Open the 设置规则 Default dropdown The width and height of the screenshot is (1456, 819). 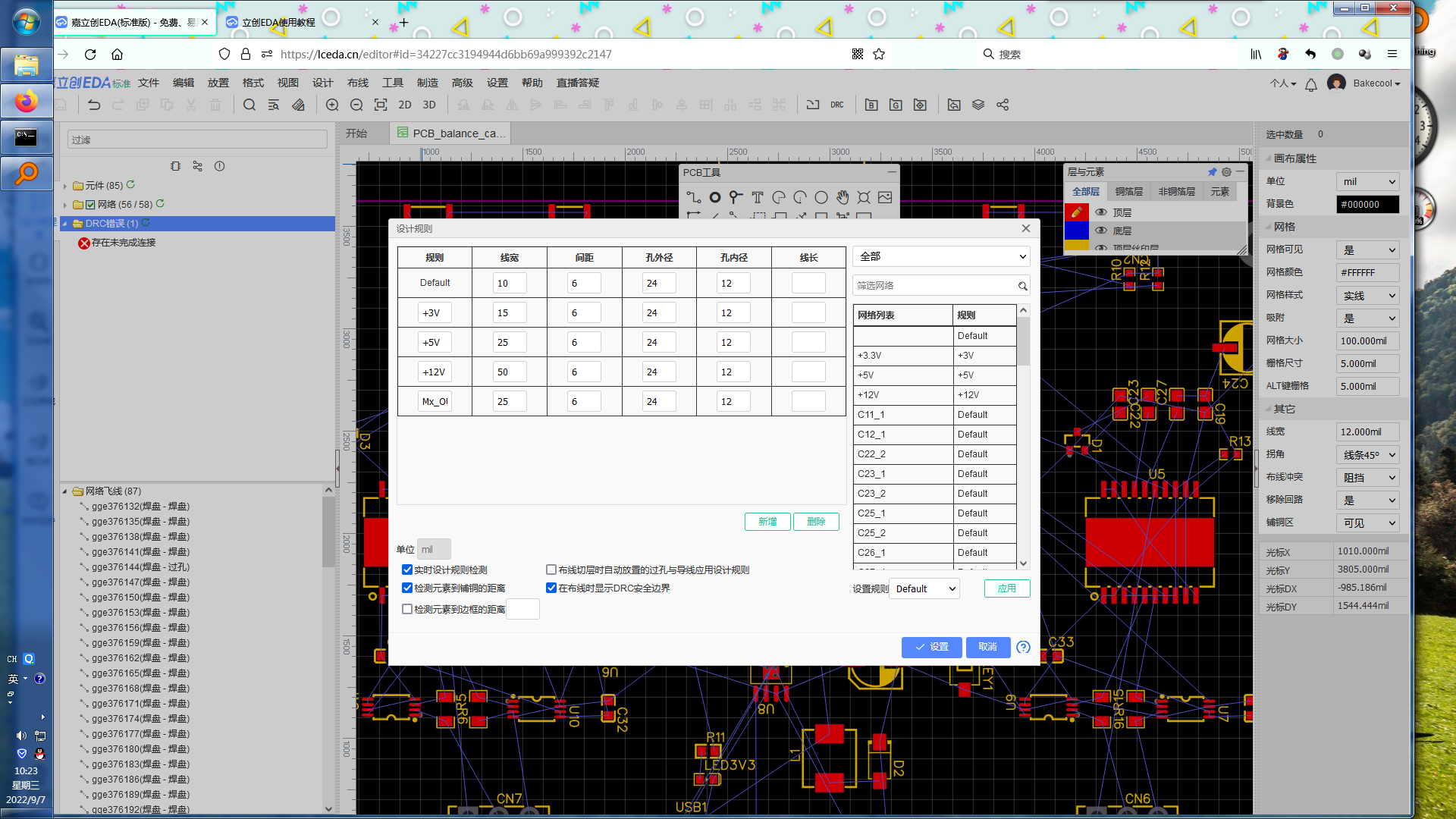[x=925, y=588]
